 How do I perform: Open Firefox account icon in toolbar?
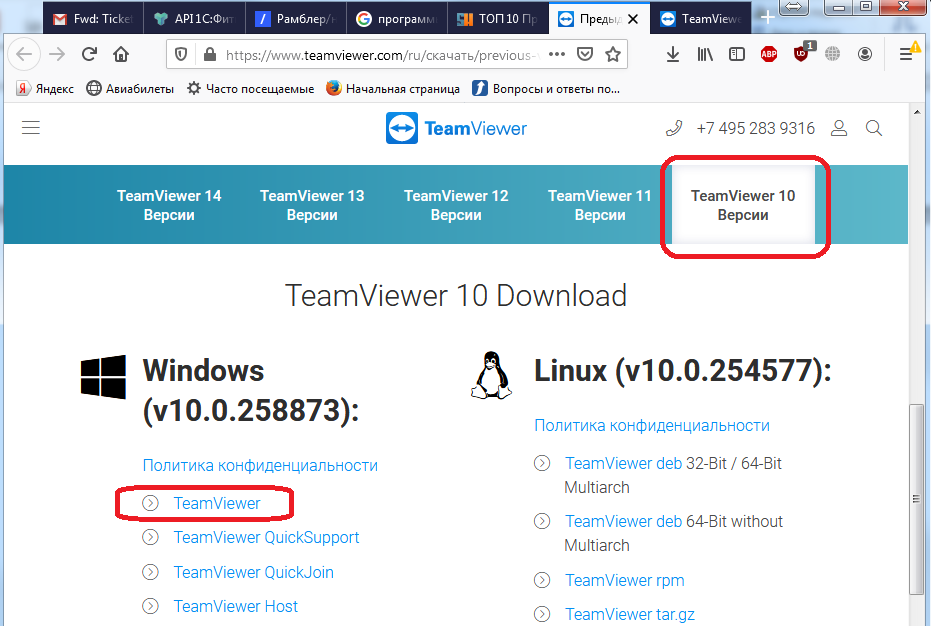(865, 55)
